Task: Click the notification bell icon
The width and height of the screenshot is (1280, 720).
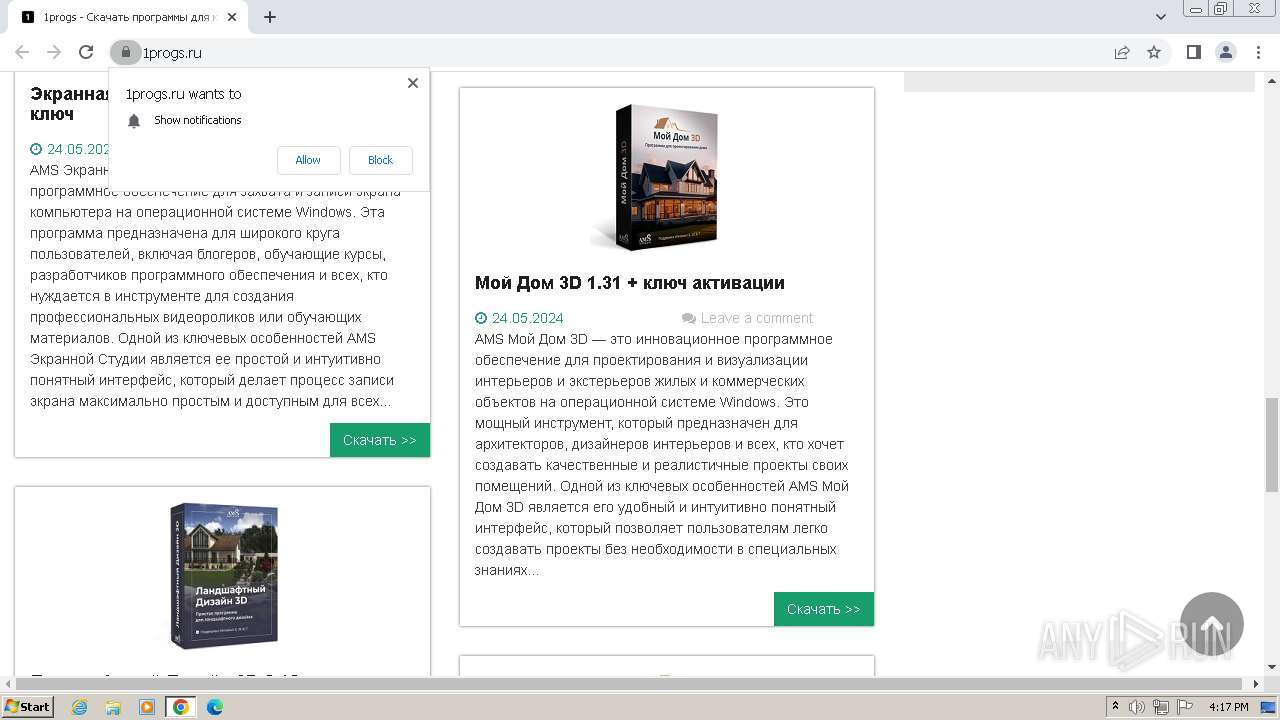Action: [134, 120]
